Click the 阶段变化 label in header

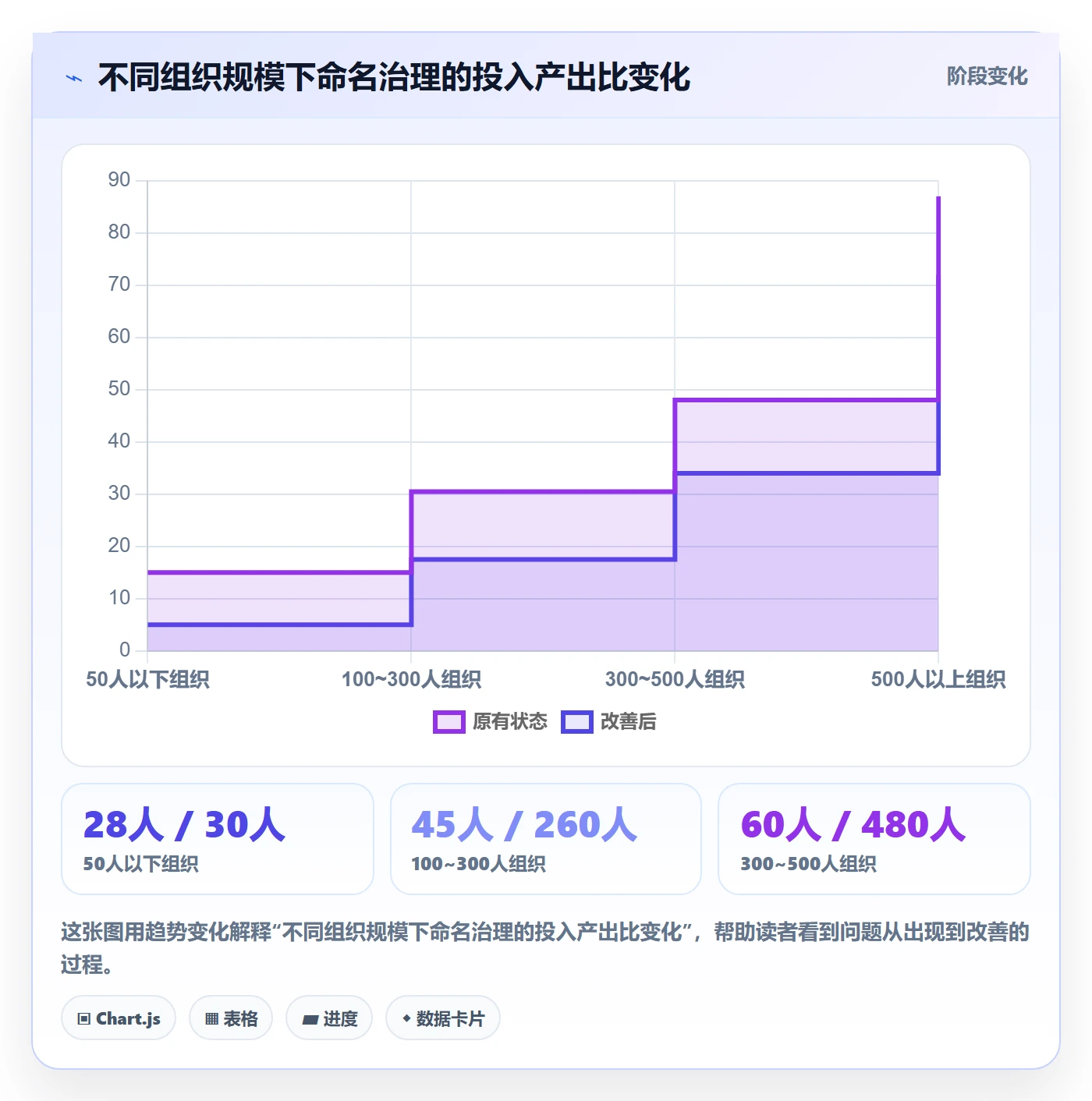pyautogui.click(x=987, y=76)
